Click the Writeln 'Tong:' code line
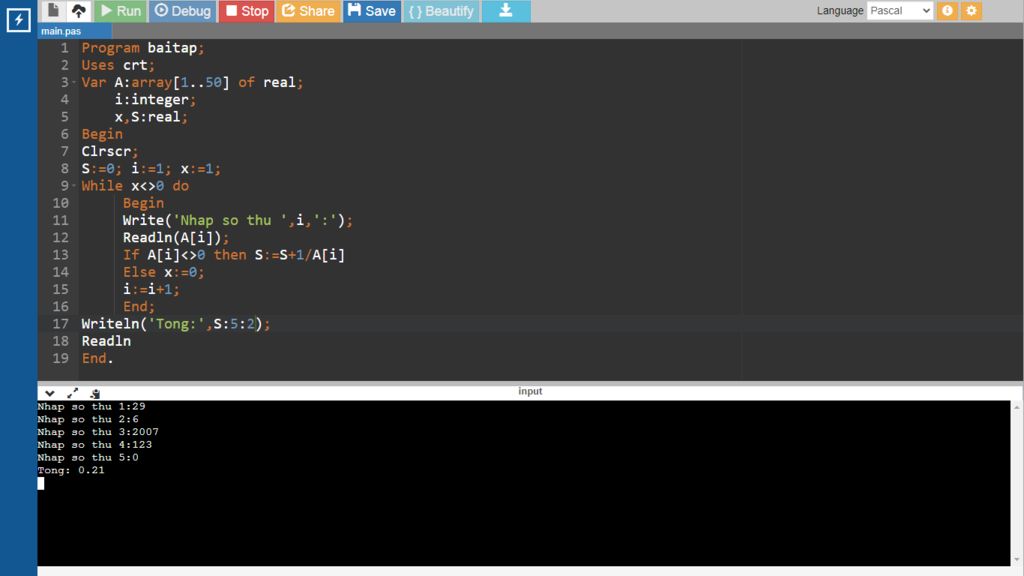This screenshot has width=1024, height=576. [x=176, y=323]
